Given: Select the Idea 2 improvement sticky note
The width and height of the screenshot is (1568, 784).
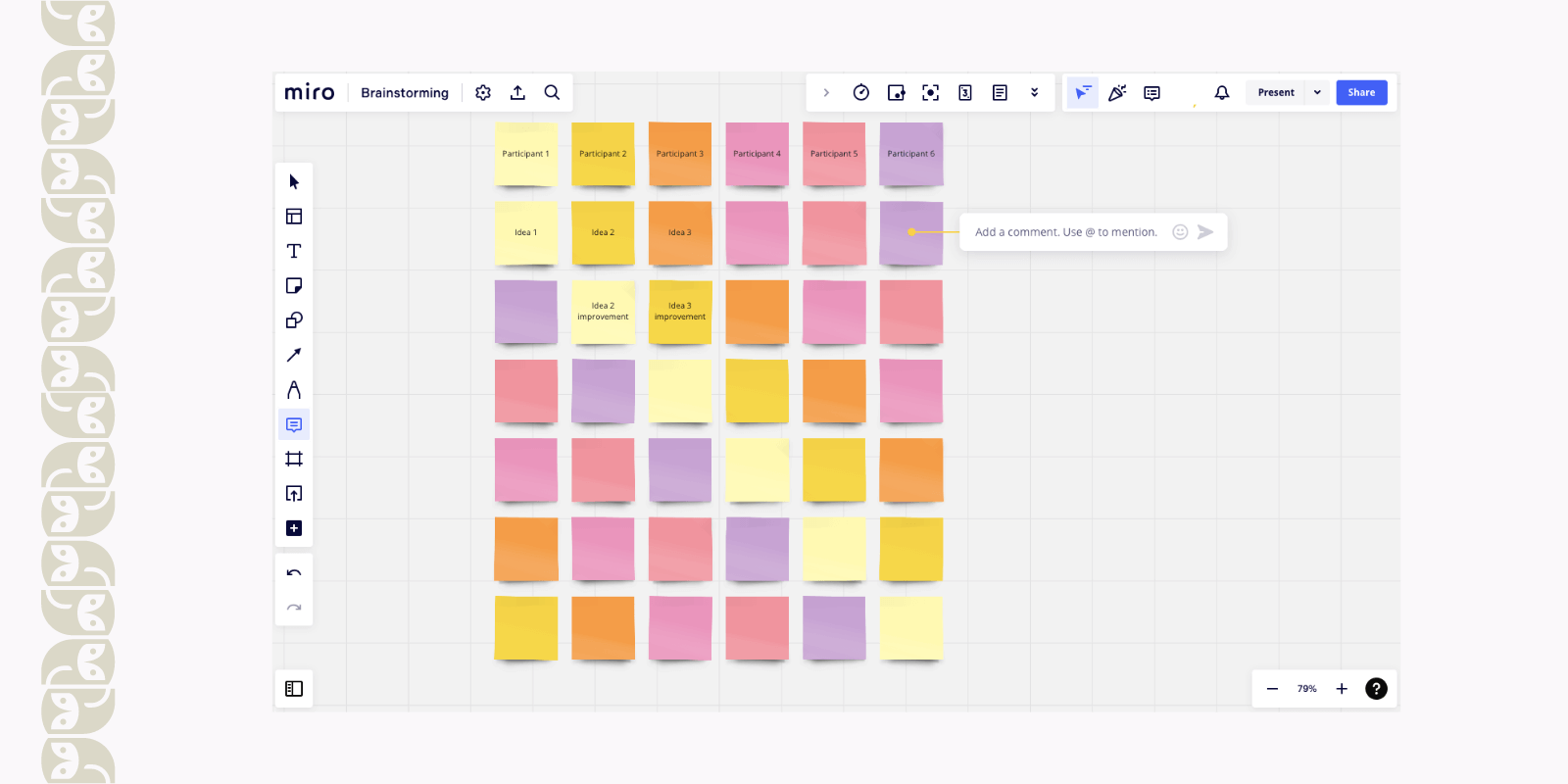Looking at the screenshot, I should point(603,313).
